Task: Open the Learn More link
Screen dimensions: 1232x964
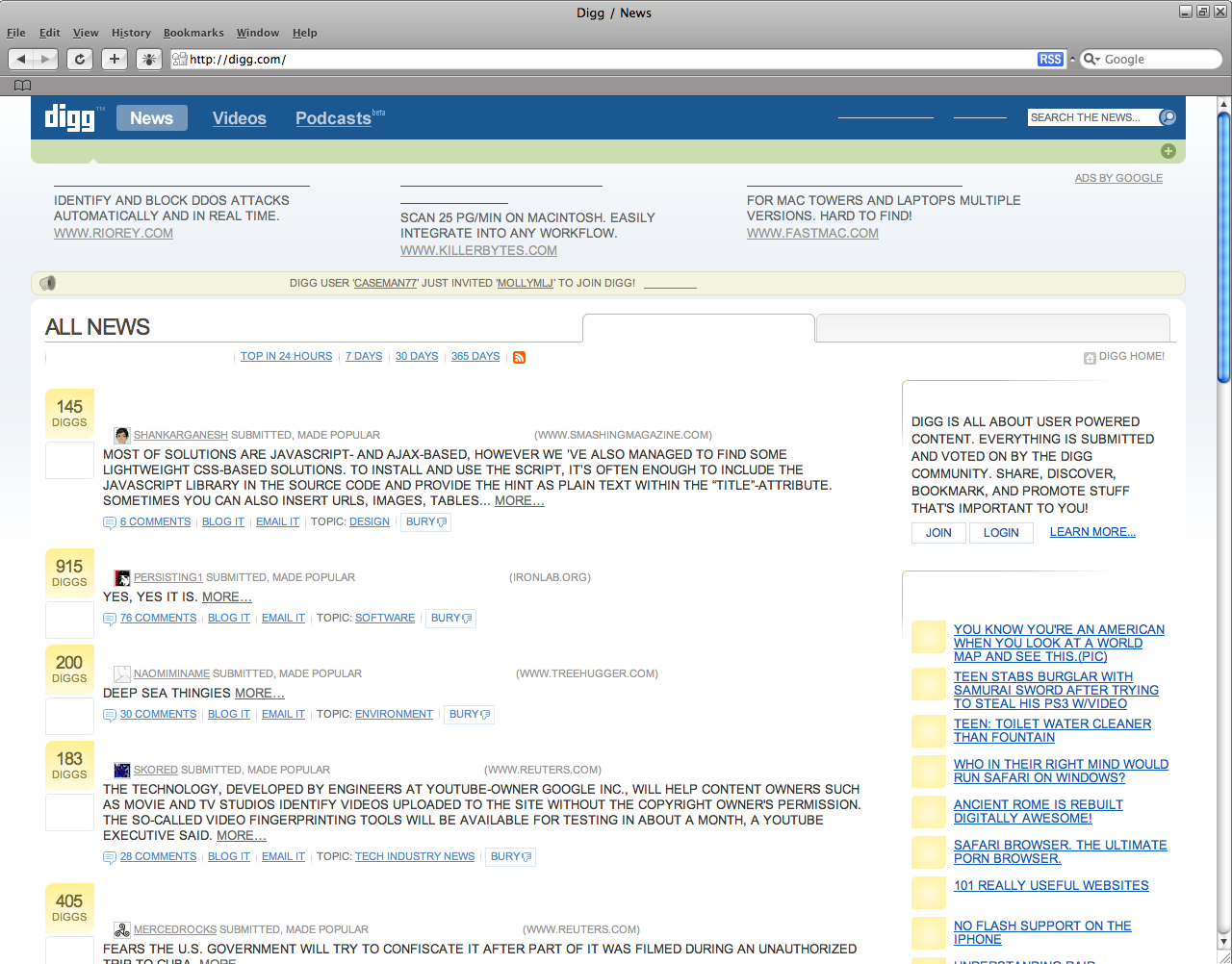Action: point(1092,532)
